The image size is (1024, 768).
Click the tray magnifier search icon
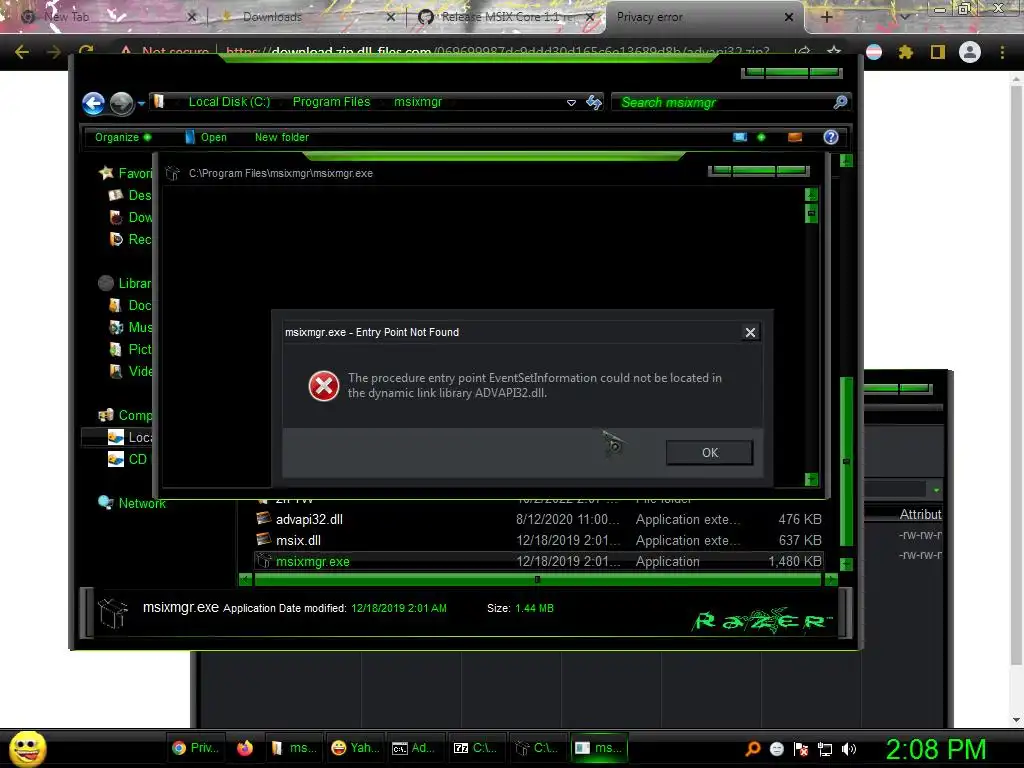(753, 748)
